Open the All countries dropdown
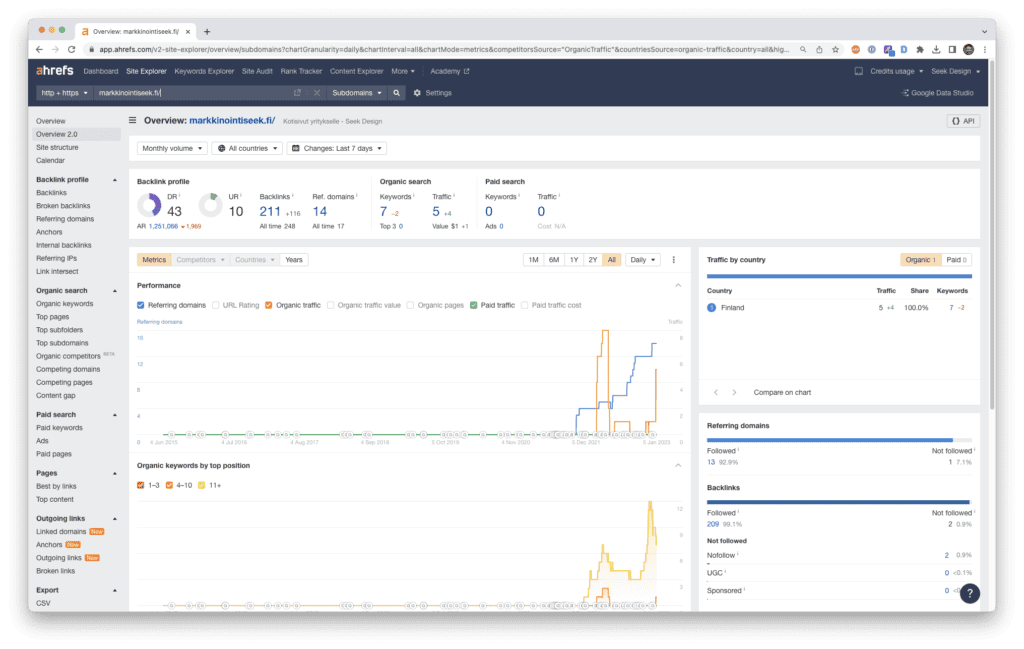The width and height of the screenshot is (1024, 649). point(248,148)
